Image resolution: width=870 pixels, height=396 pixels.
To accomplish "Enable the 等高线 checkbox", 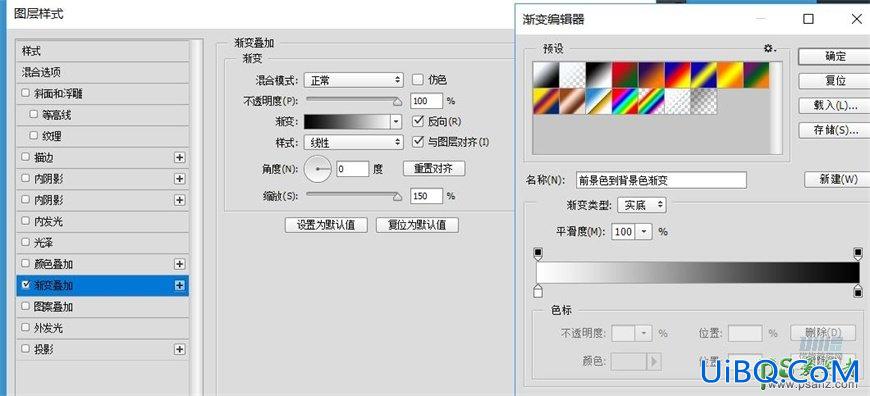I will pyautogui.click(x=34, y=114).
